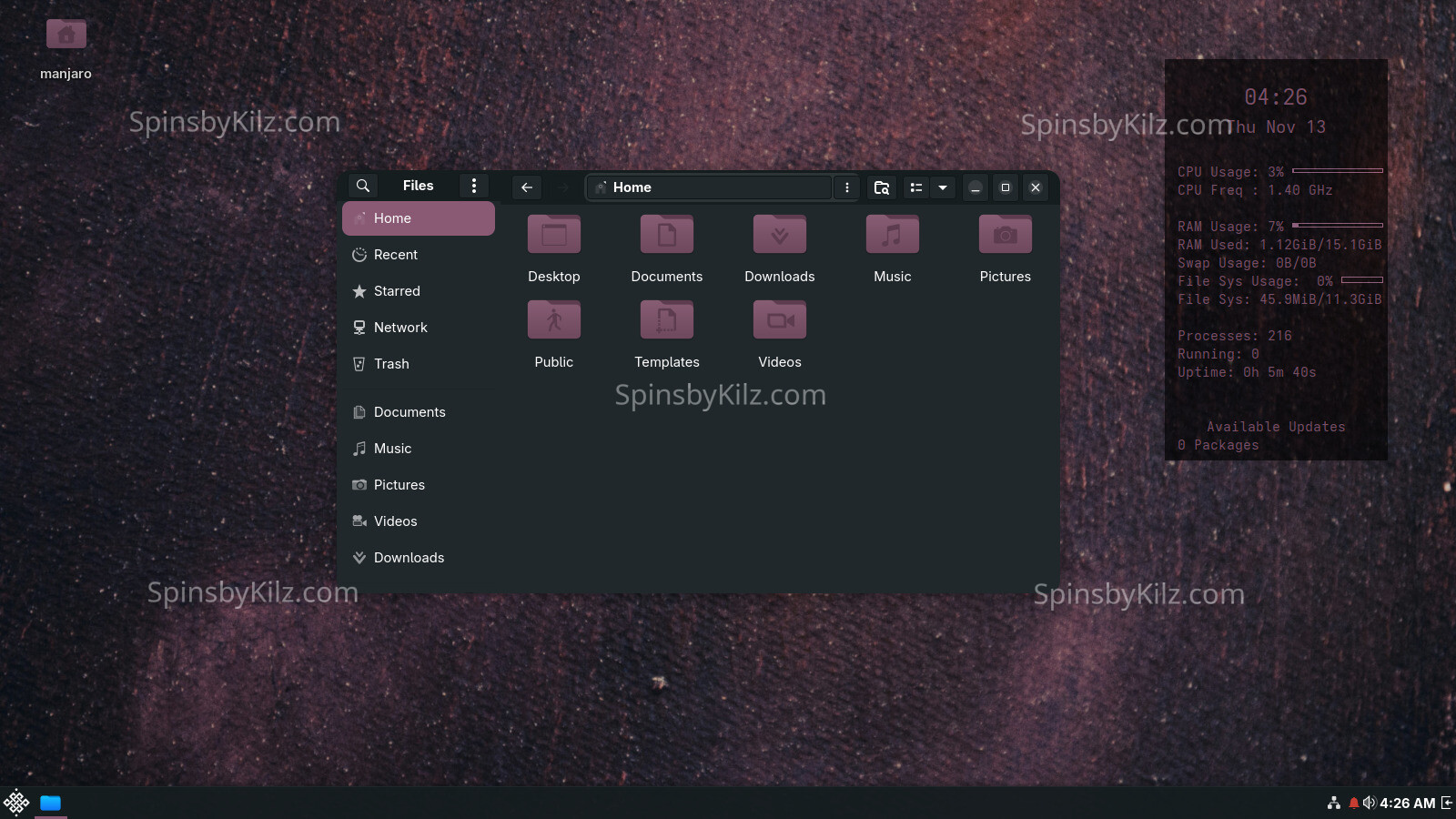This screenshot has width=1456, height=819.
Task: Open the Home path options menu
Action: 846,187
